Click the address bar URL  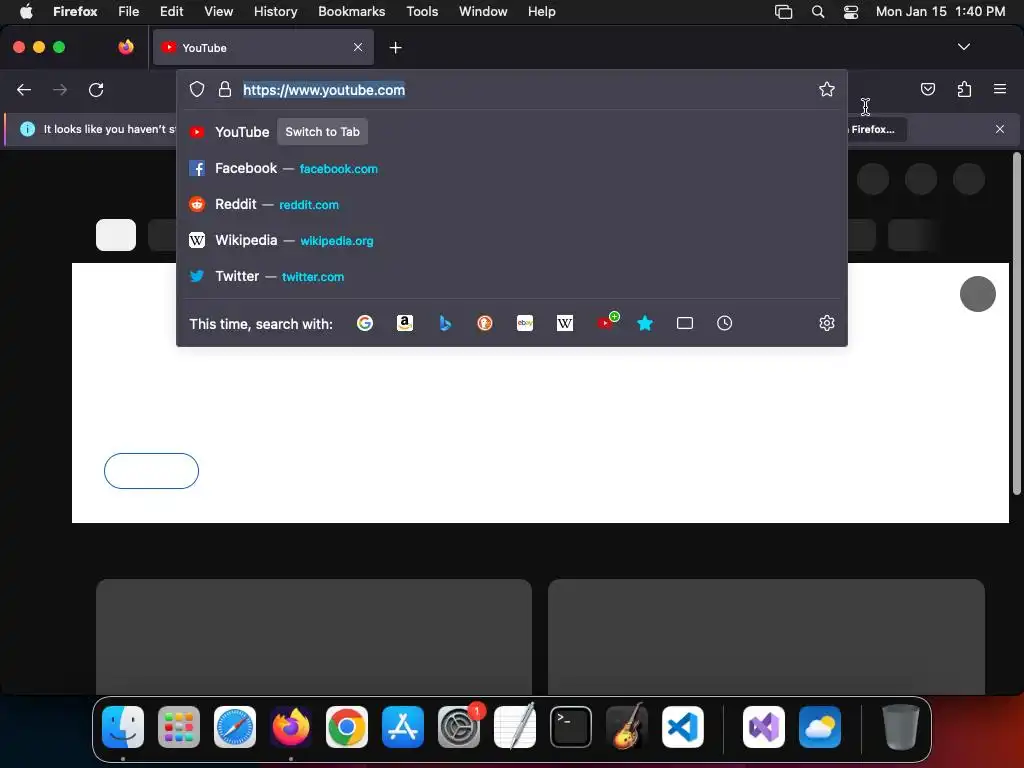[324, 89]
